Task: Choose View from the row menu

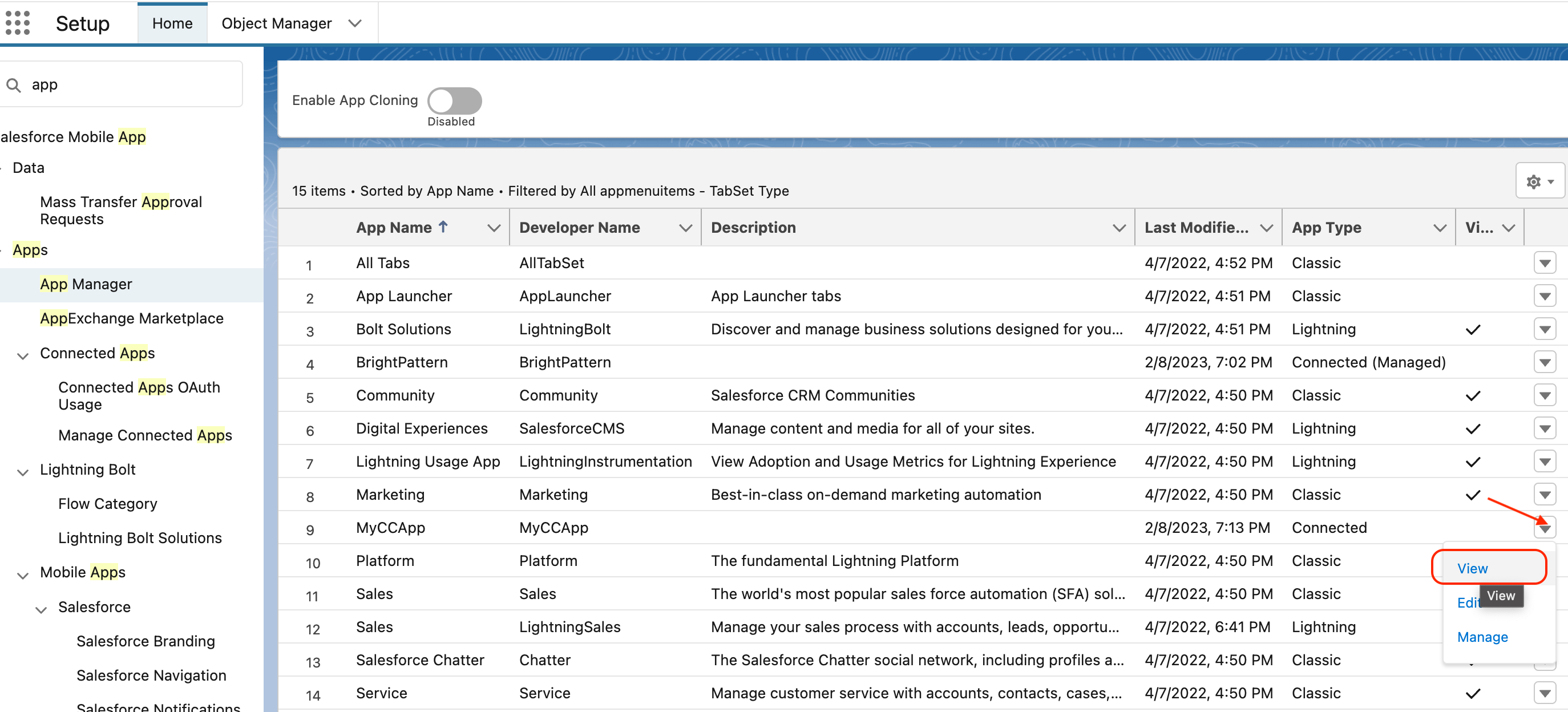Action: tap(1472, 568)
